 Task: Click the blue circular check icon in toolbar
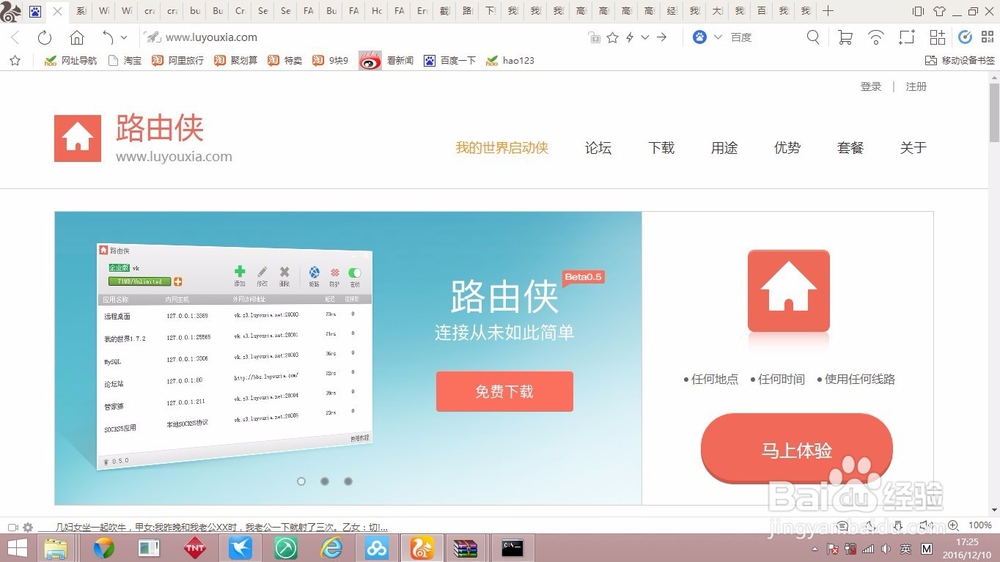click(965, 38)
